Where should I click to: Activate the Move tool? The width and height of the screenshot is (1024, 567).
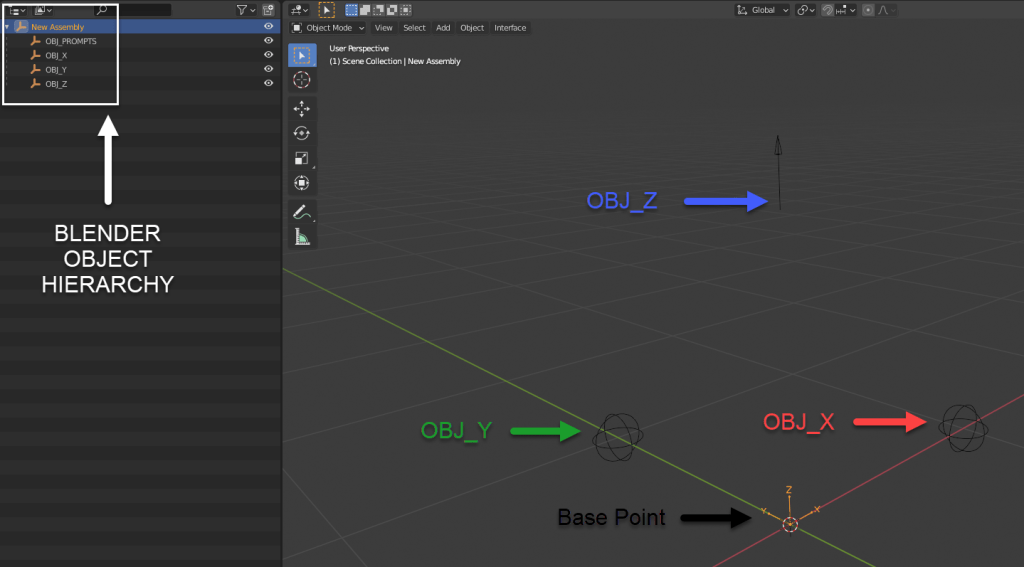click(301, 109)
